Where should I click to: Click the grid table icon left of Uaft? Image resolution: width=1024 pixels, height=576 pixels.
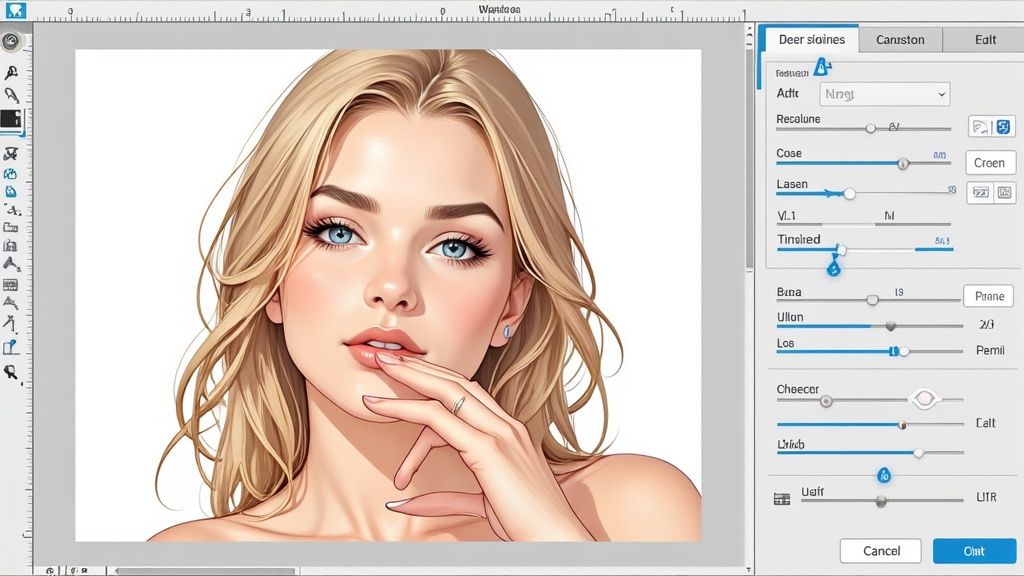click(x=782, y=499)
